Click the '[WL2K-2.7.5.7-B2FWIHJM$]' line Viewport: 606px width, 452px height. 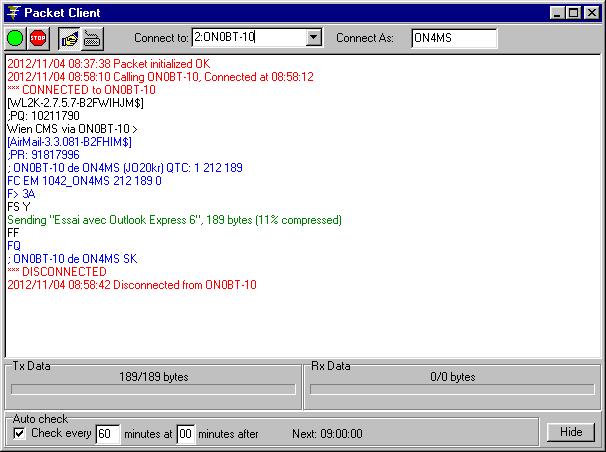pyautogui.click(x=75, y=103)
